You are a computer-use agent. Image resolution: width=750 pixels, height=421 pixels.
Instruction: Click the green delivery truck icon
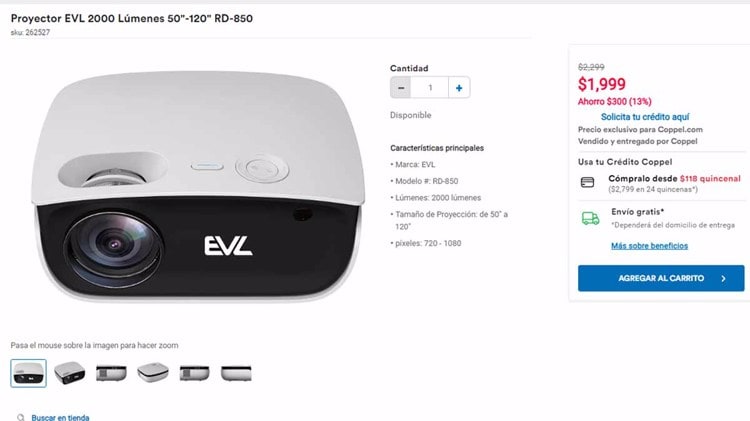pyautogui.click(x=590, y=218)
